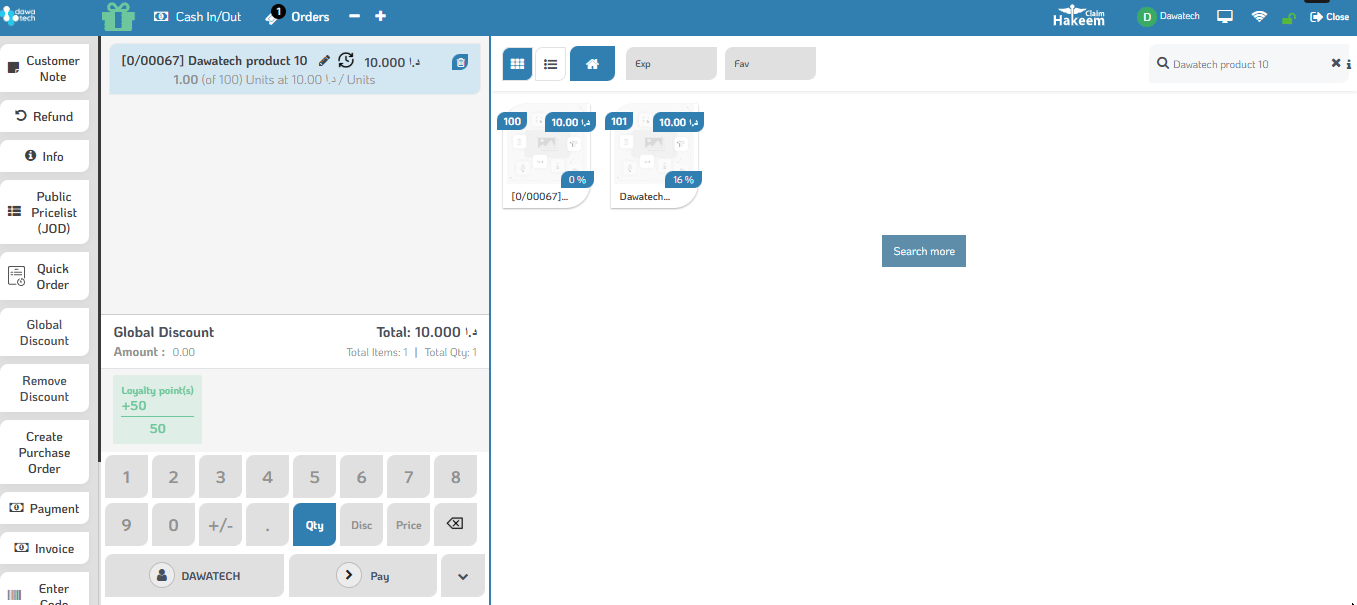Viewport: 1357px width, 605px height.
Task: Click the Dawatech logo
Action: 19,15
